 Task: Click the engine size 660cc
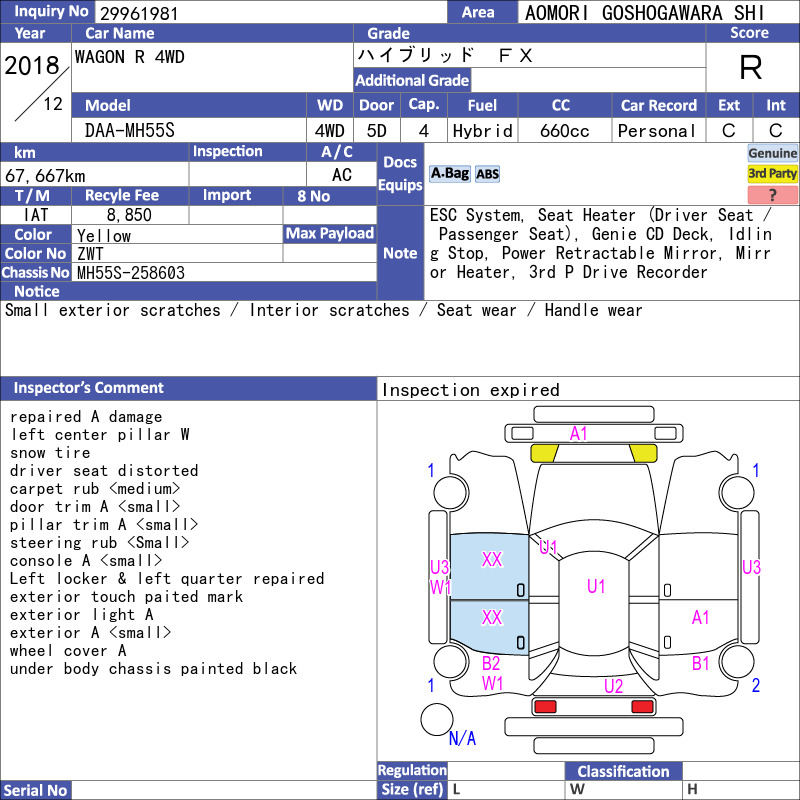564,131
